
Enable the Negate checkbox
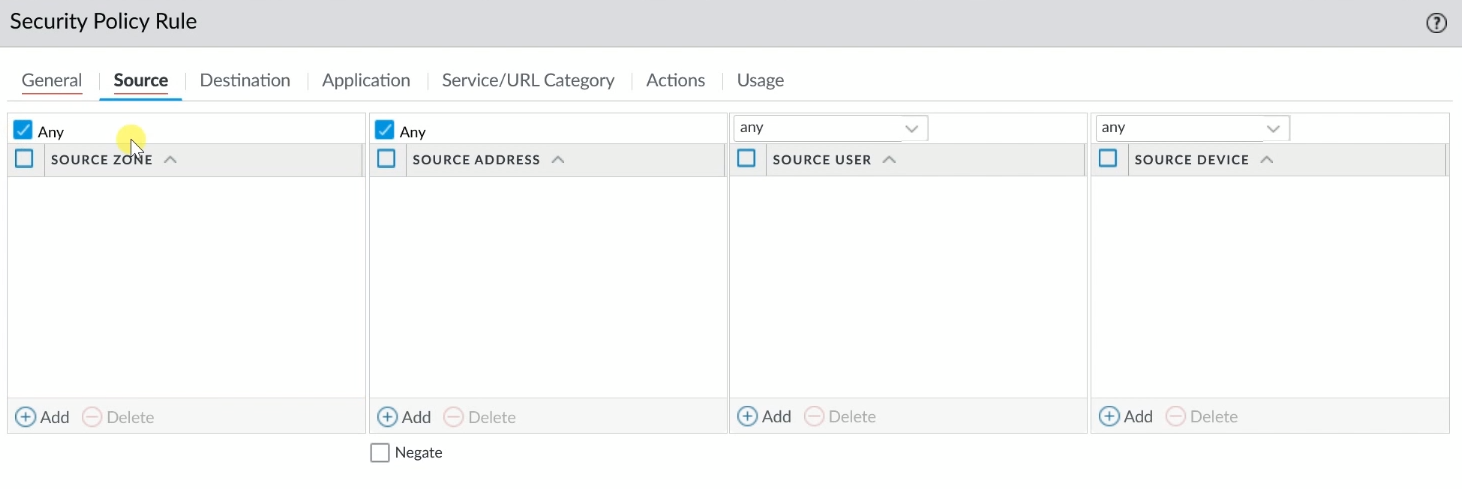[x=380, y=453]
